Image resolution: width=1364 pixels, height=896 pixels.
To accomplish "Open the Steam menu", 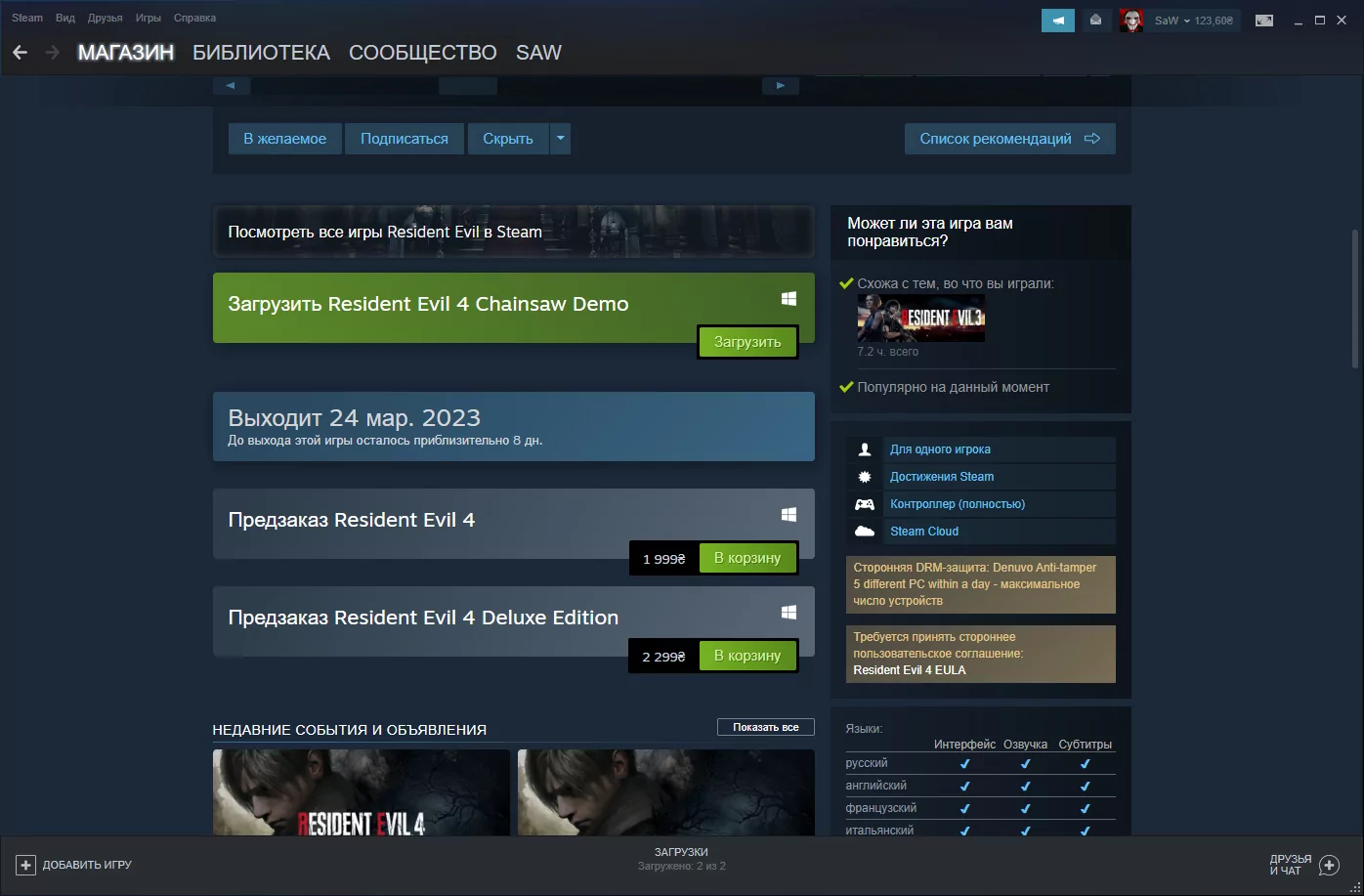I will click(x=27, y=18).
